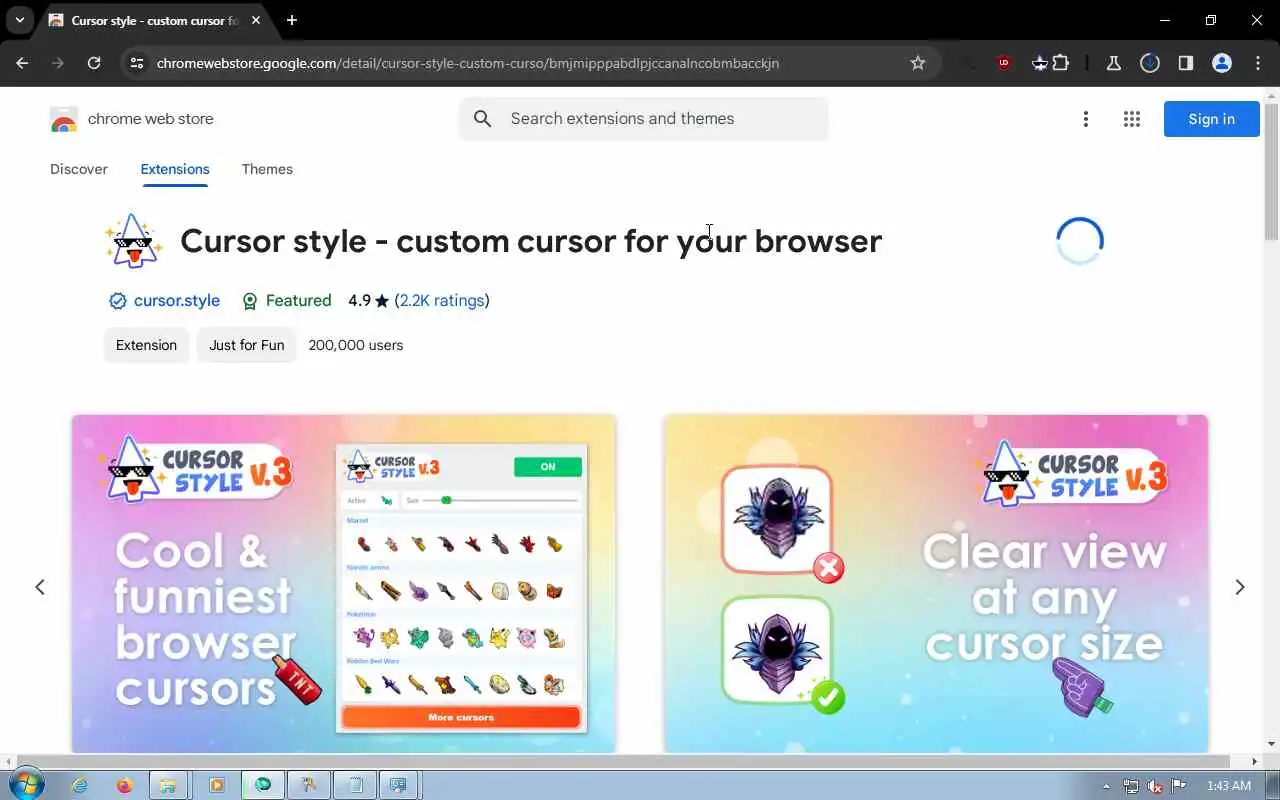The image size is (1280, 800).
Task: Show the Chrome downloads indicator
Action: (x=1150, y=63)
